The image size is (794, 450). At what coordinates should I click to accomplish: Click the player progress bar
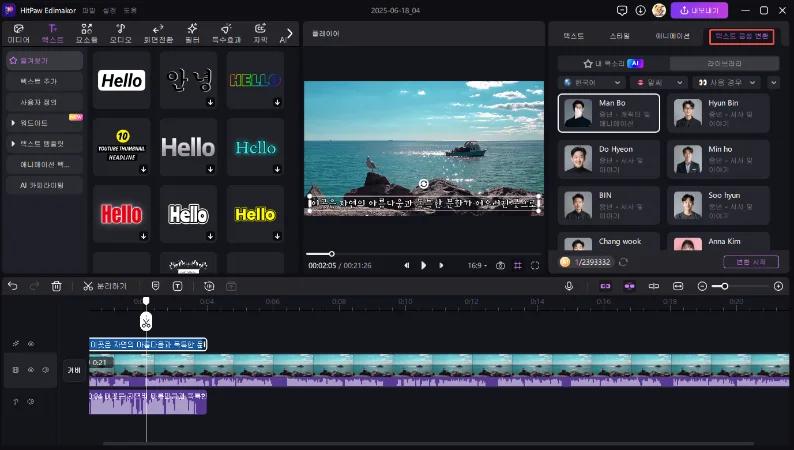click(423, 254)
